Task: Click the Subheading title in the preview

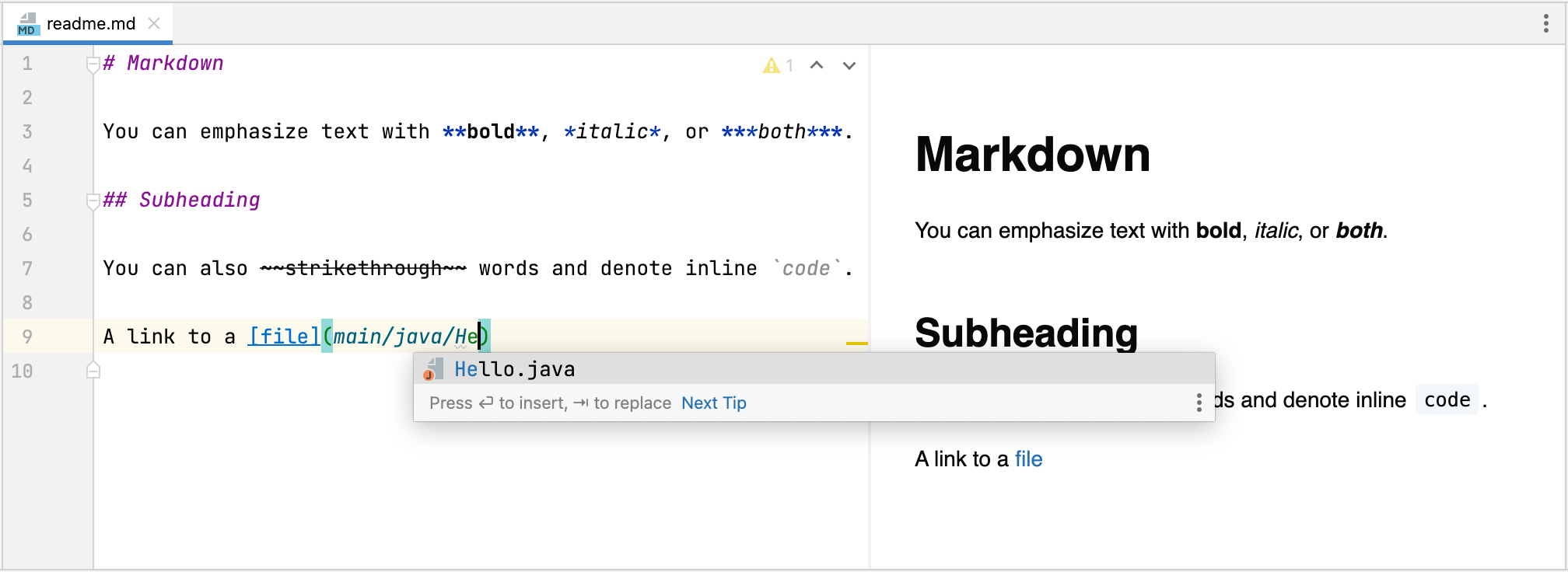Action: point(1026,333)
